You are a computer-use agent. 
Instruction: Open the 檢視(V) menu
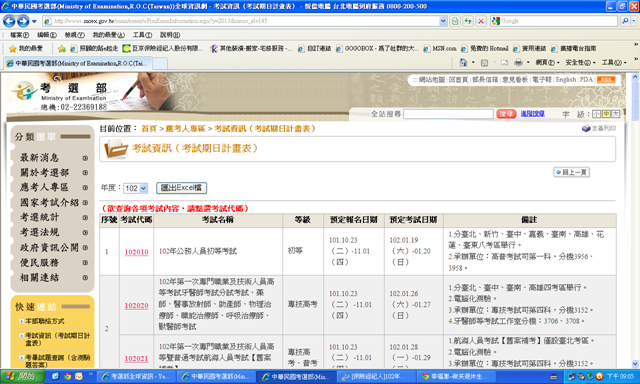point(74,35)
